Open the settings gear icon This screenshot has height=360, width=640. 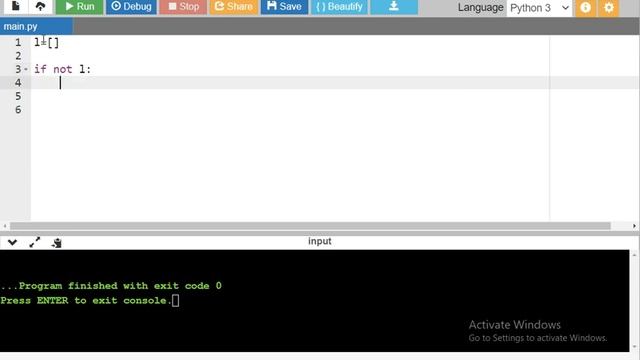(609, 7)
